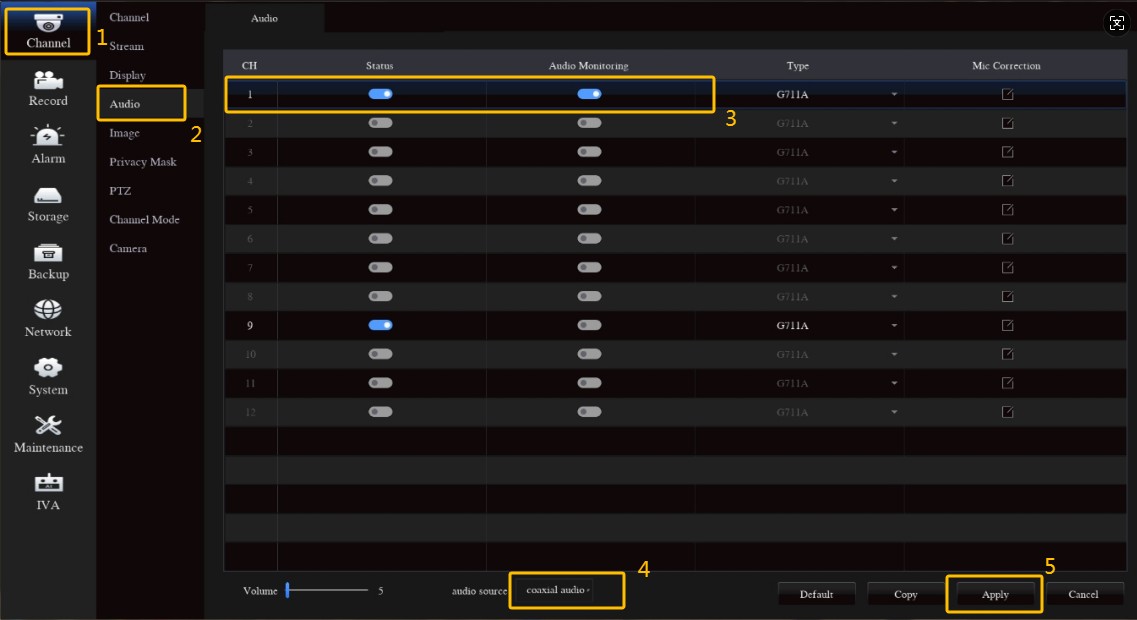Open the IVA analytics icon
1137x620 pixels.
click(48, 483)
